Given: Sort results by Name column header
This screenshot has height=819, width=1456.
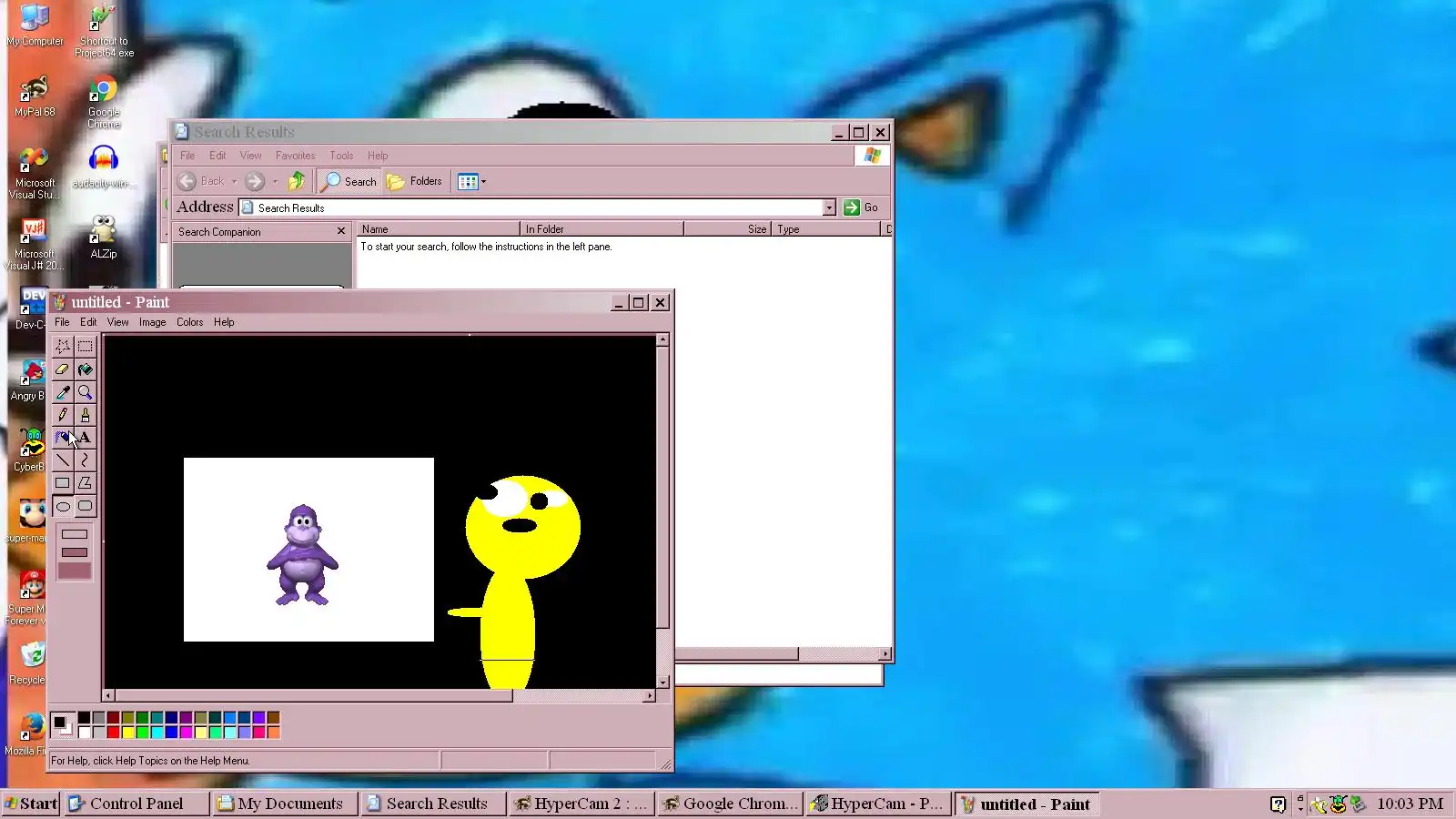Looking at the screenshot, I should [437, 229].
